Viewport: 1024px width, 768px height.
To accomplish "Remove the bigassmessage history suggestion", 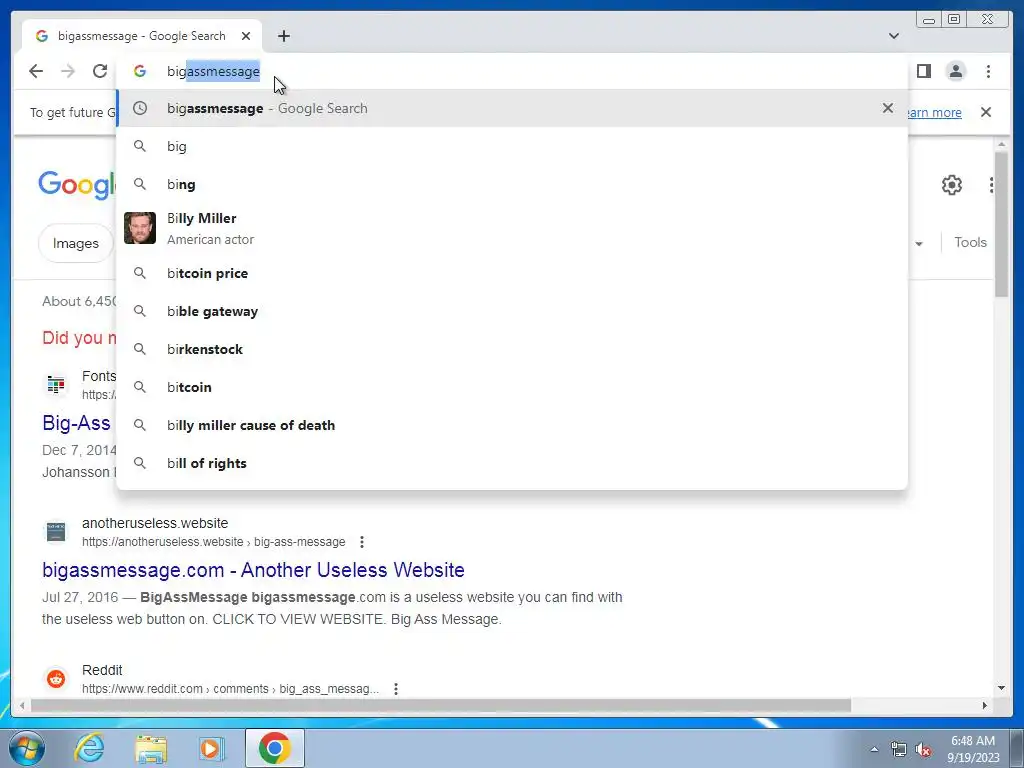I will [x=888, y=108].
